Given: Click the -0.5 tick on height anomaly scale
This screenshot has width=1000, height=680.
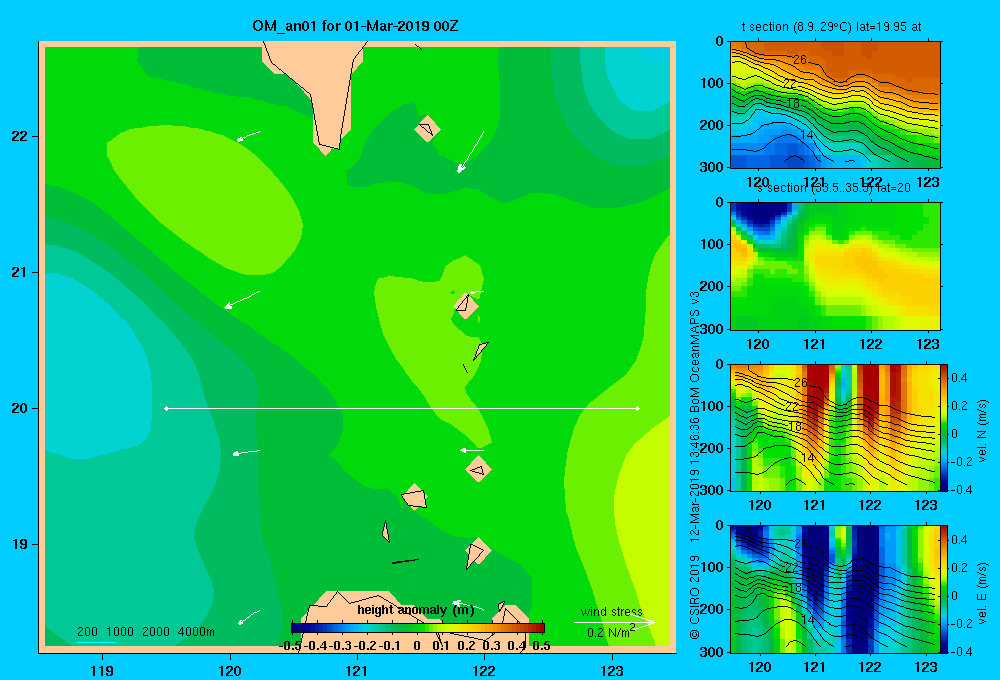Looking at the screenshot, I should [290, 646].
